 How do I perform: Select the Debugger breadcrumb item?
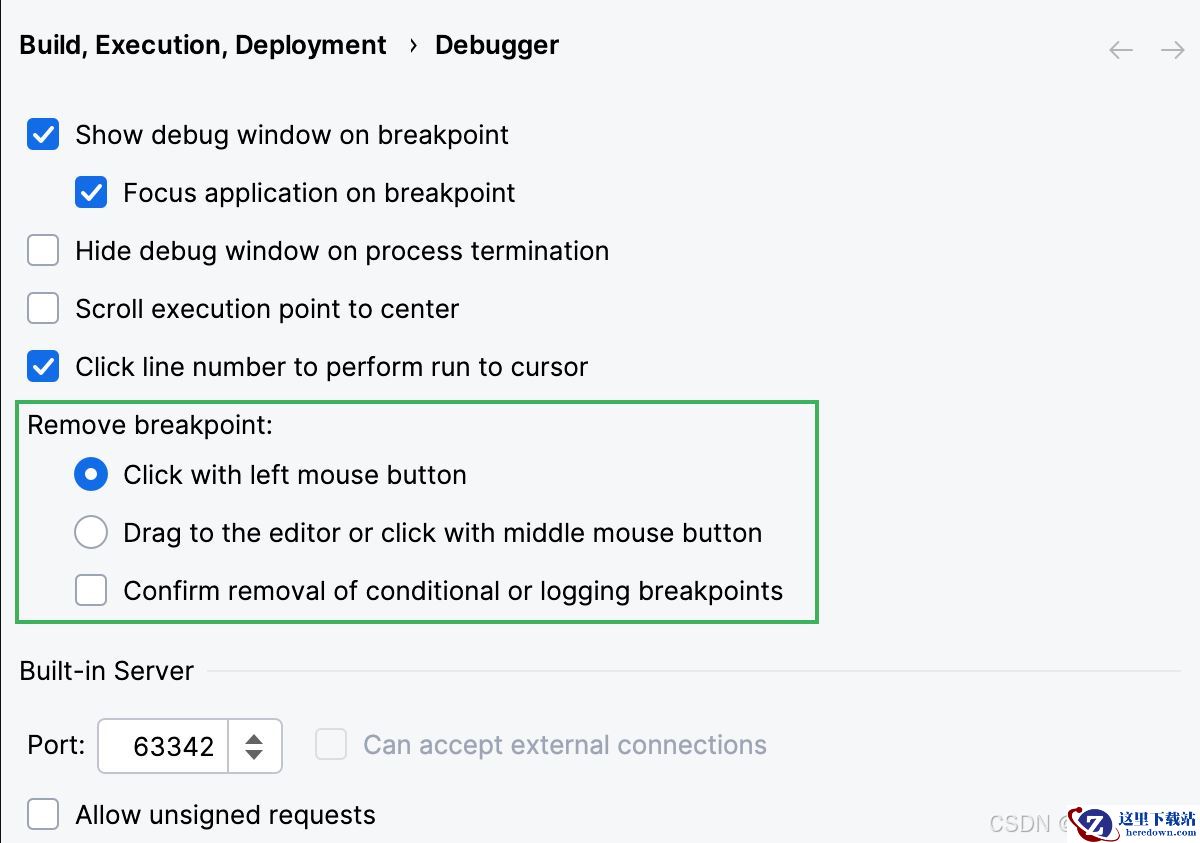tap(497, 46)
